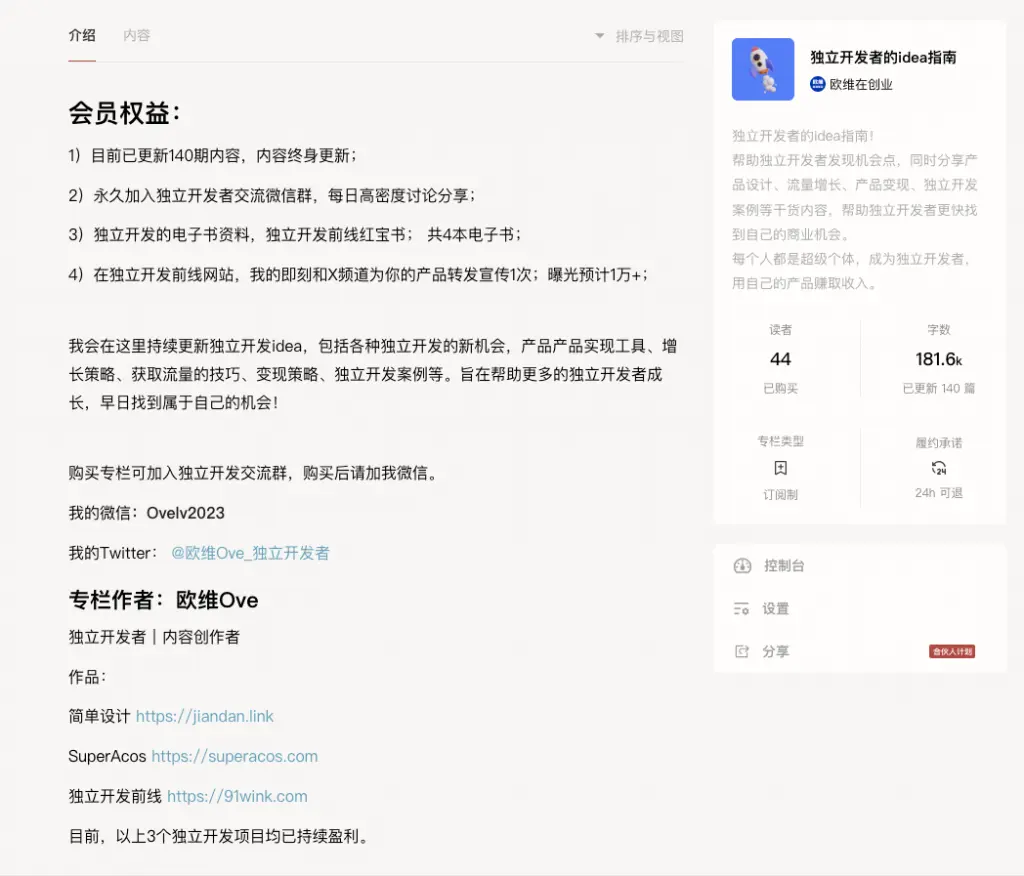The height and width of the screenshot is (876, 1024).
Task: Open the jiandan.link website link
Action: pos(204,716)
